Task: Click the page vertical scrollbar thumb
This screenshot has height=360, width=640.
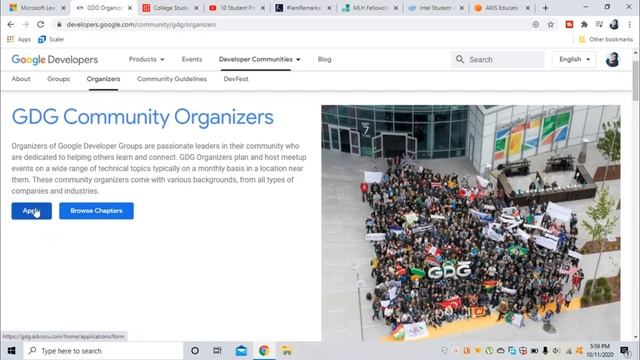Action: 636,80
